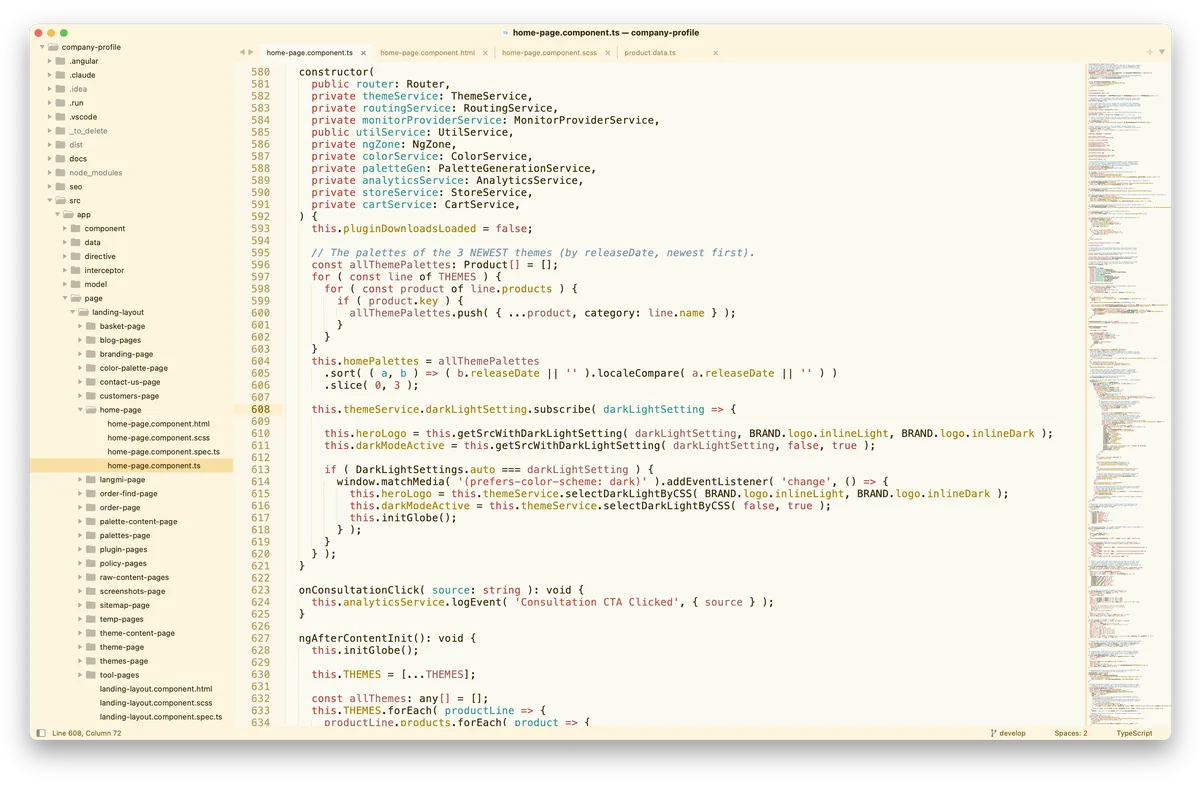The image size is (1200, 787).
Task: Go to the next tab with forward arrow
Action: pos(252,52)
